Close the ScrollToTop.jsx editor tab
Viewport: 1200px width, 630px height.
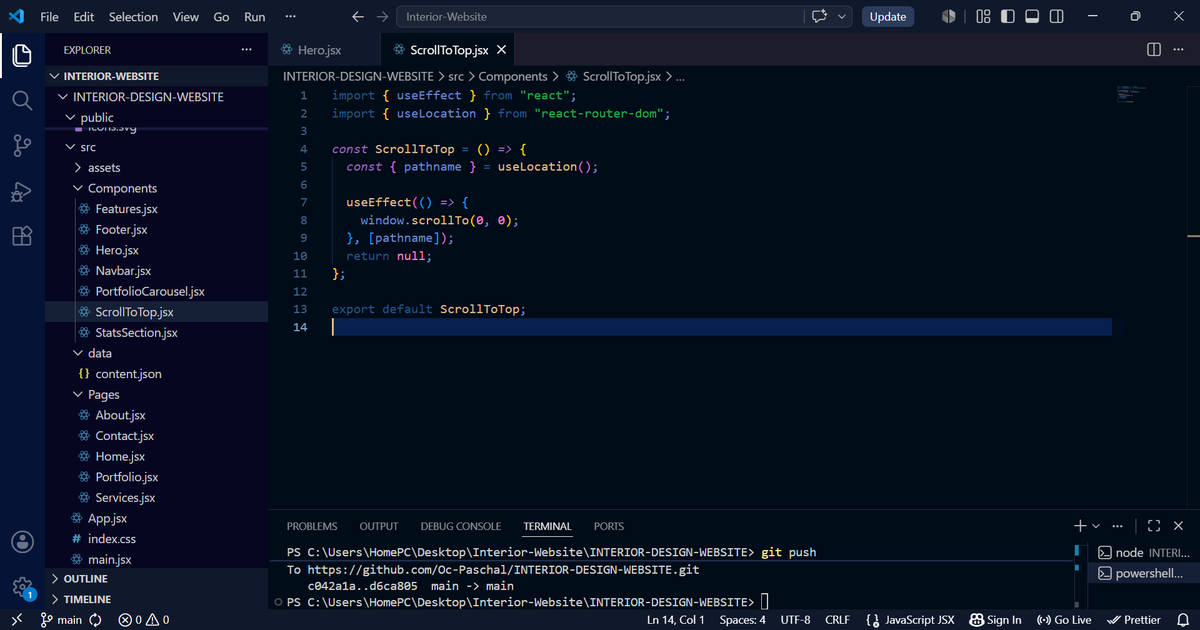pos(502,50)
